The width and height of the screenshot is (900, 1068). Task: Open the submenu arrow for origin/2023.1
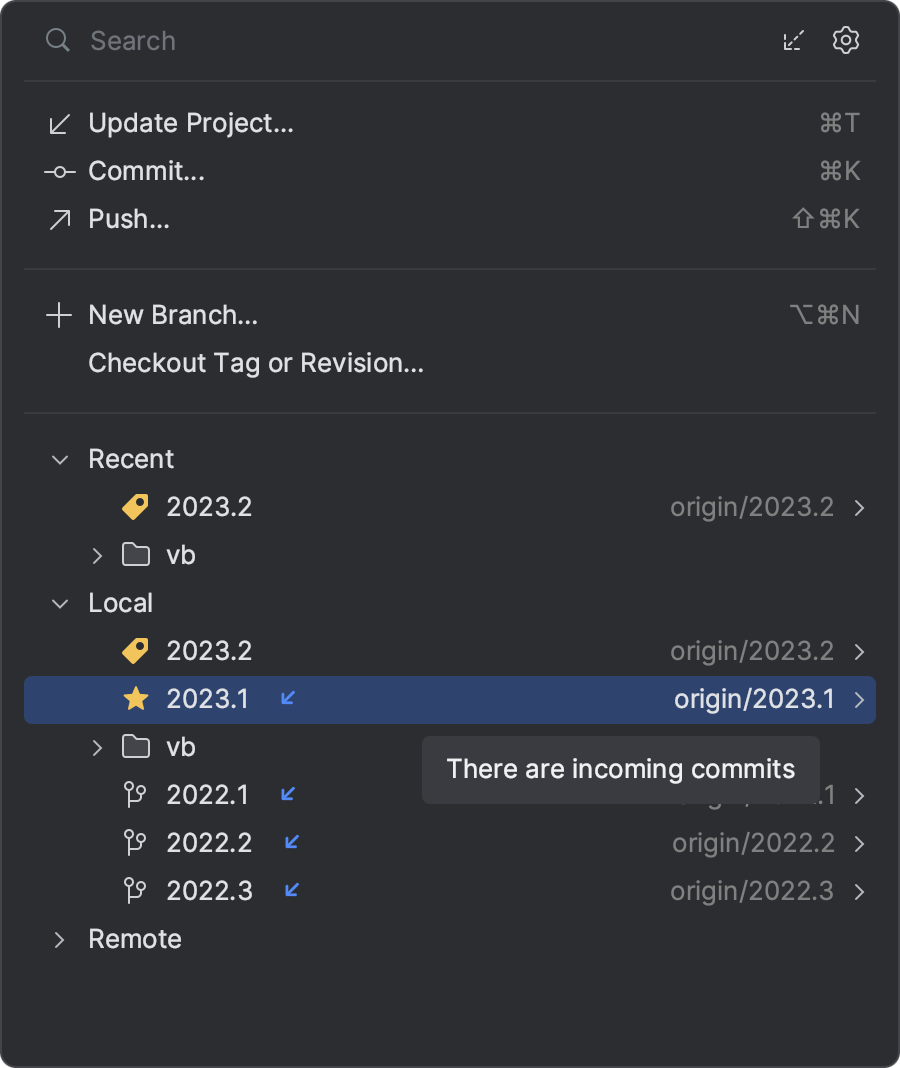pos(858,699)
